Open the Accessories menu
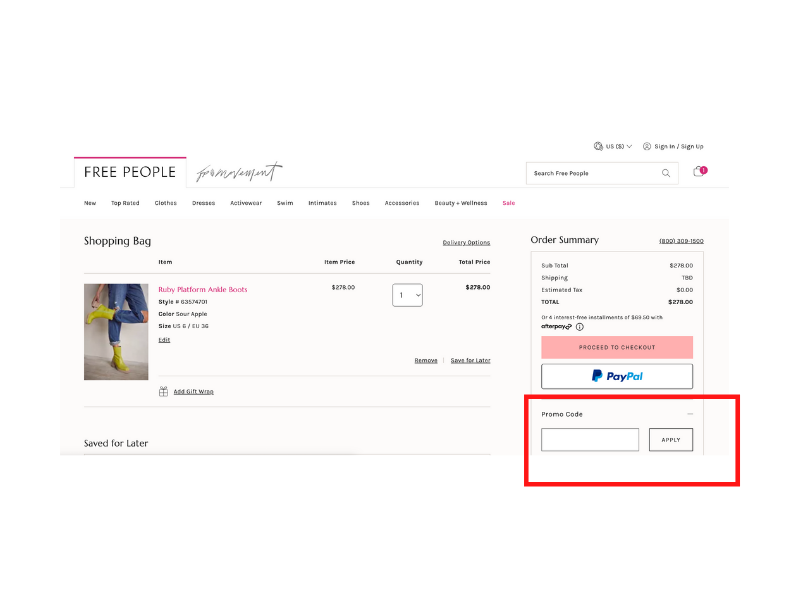Screen dimensions: 800x600 coord(402,203)
